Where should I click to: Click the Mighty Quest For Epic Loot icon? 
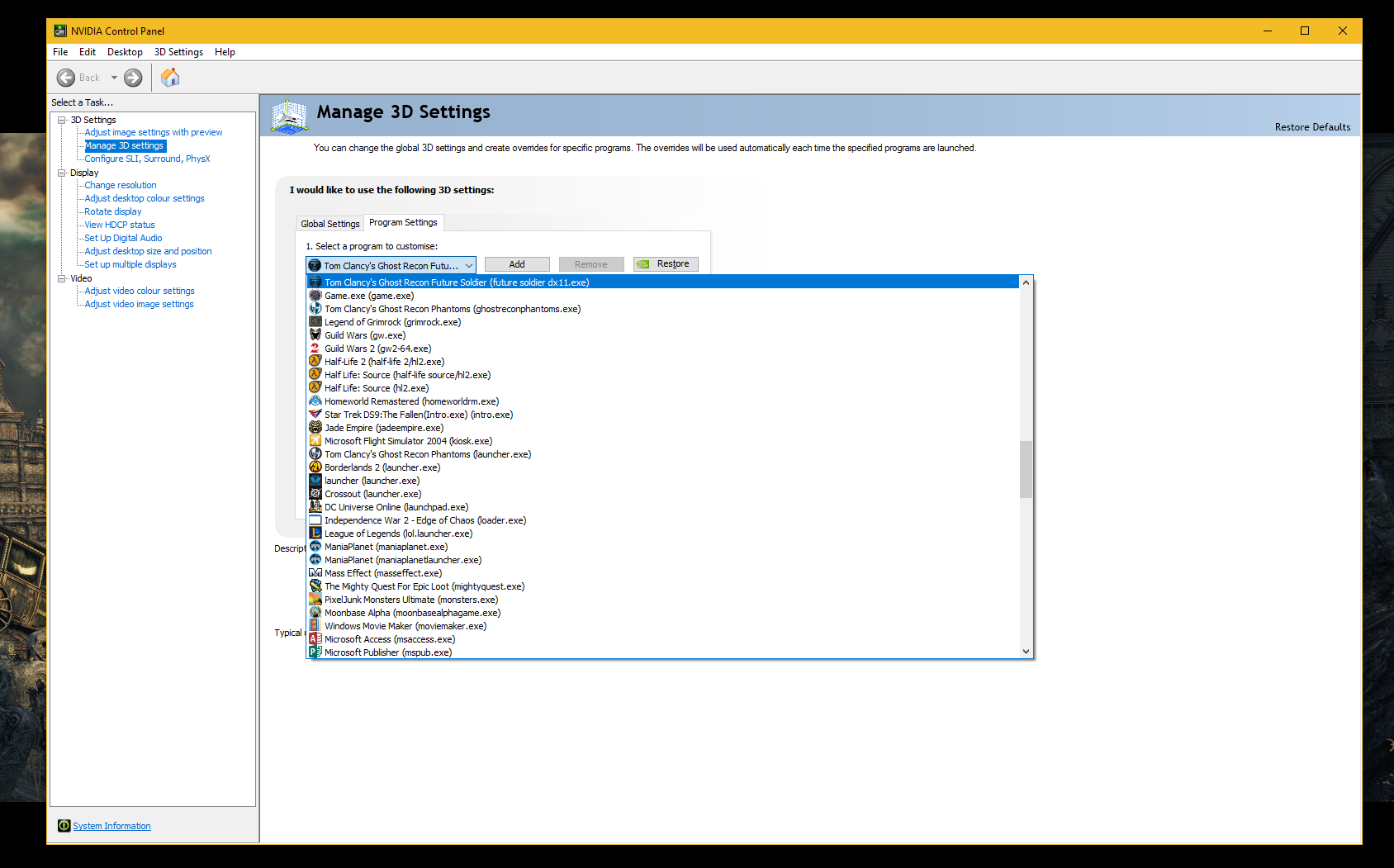pos(315,586)
